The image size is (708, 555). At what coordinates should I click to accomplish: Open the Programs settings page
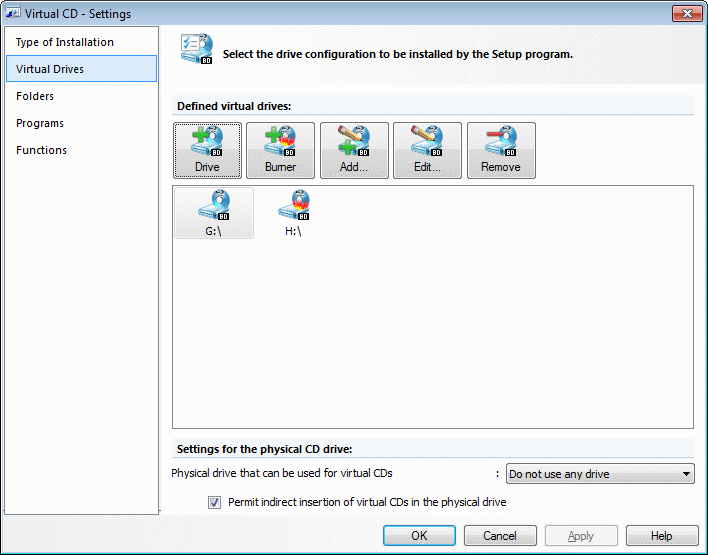pos(81,123)
